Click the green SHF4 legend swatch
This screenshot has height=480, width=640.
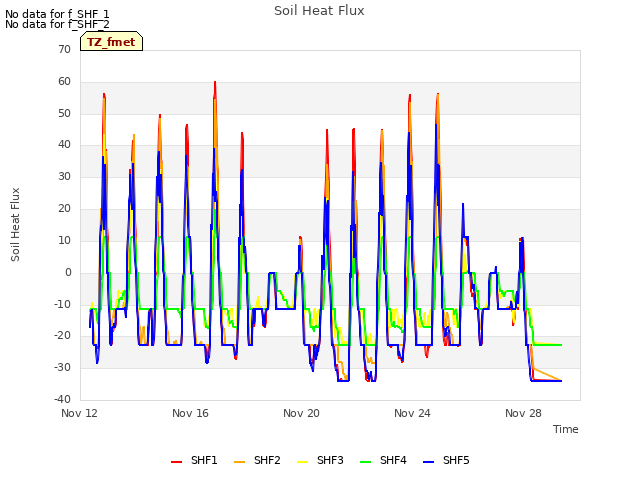tap(365, 462)
